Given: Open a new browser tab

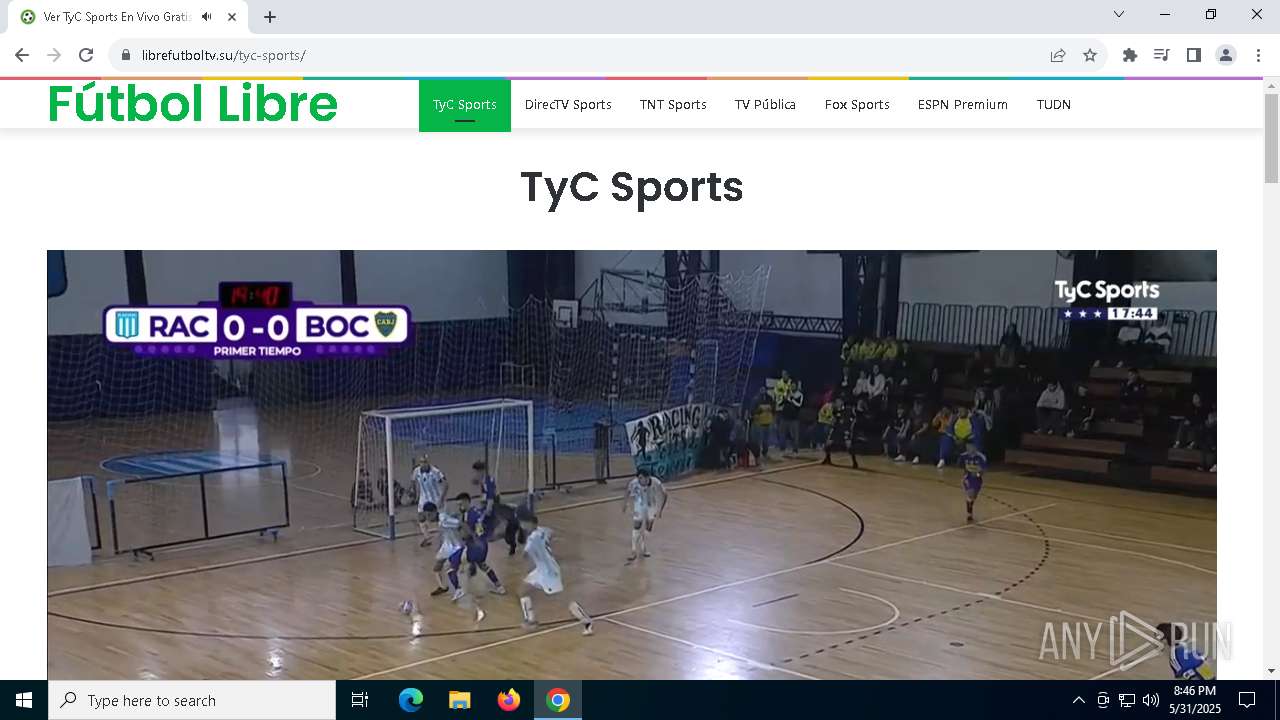Looking at the screenshot, I should point(270,17).
